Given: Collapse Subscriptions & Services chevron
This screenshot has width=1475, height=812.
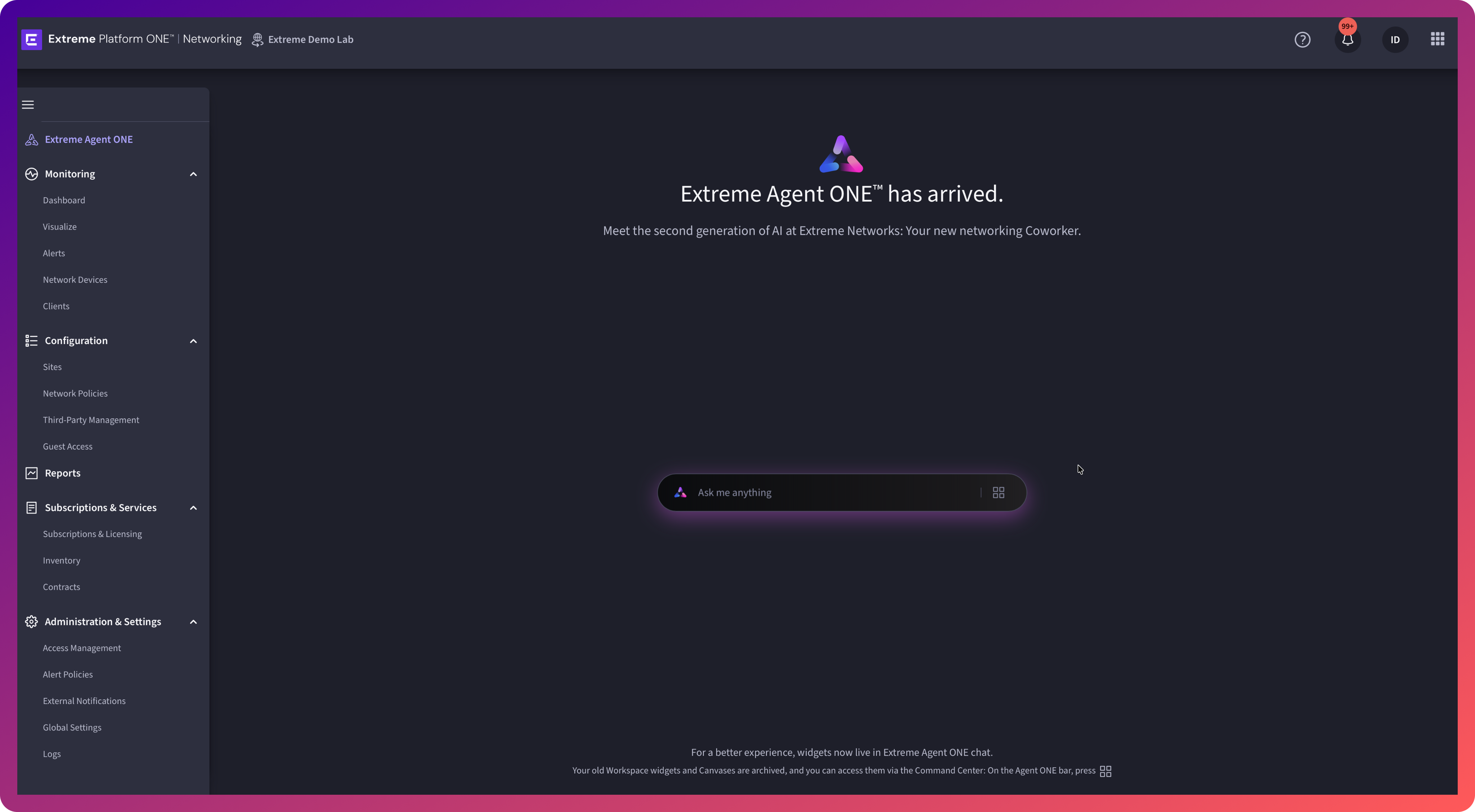Looking at the screenshot, I should pyautogui.click(x=193, y=507).
